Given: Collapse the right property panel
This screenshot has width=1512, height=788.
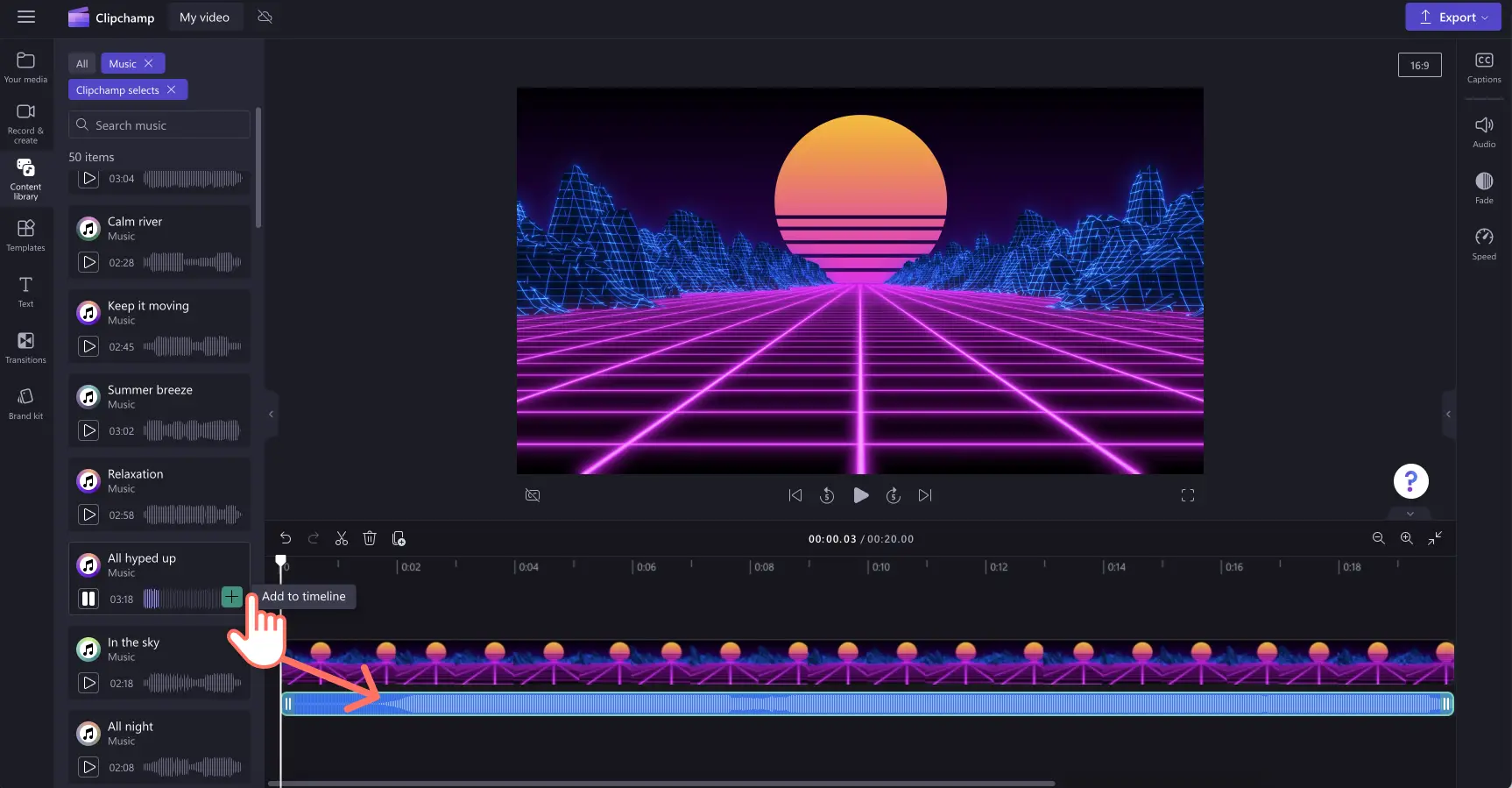Looking at the screenshot, I should tap(1448, 414).
